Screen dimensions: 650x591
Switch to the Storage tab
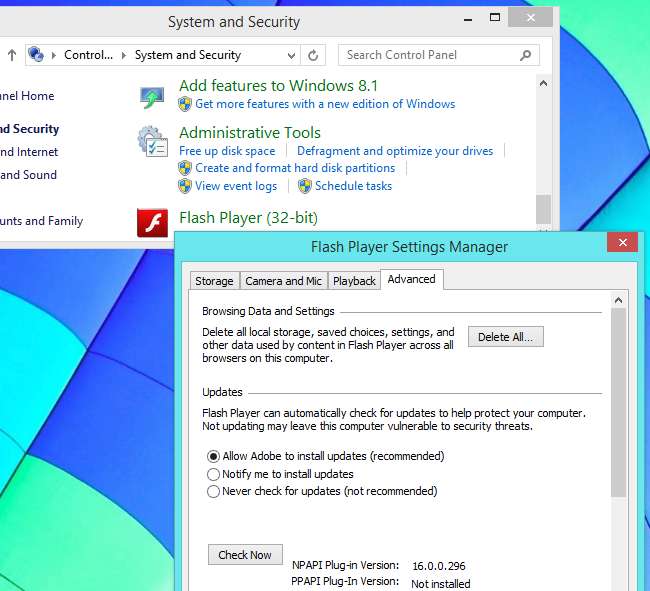coord(214,281)
